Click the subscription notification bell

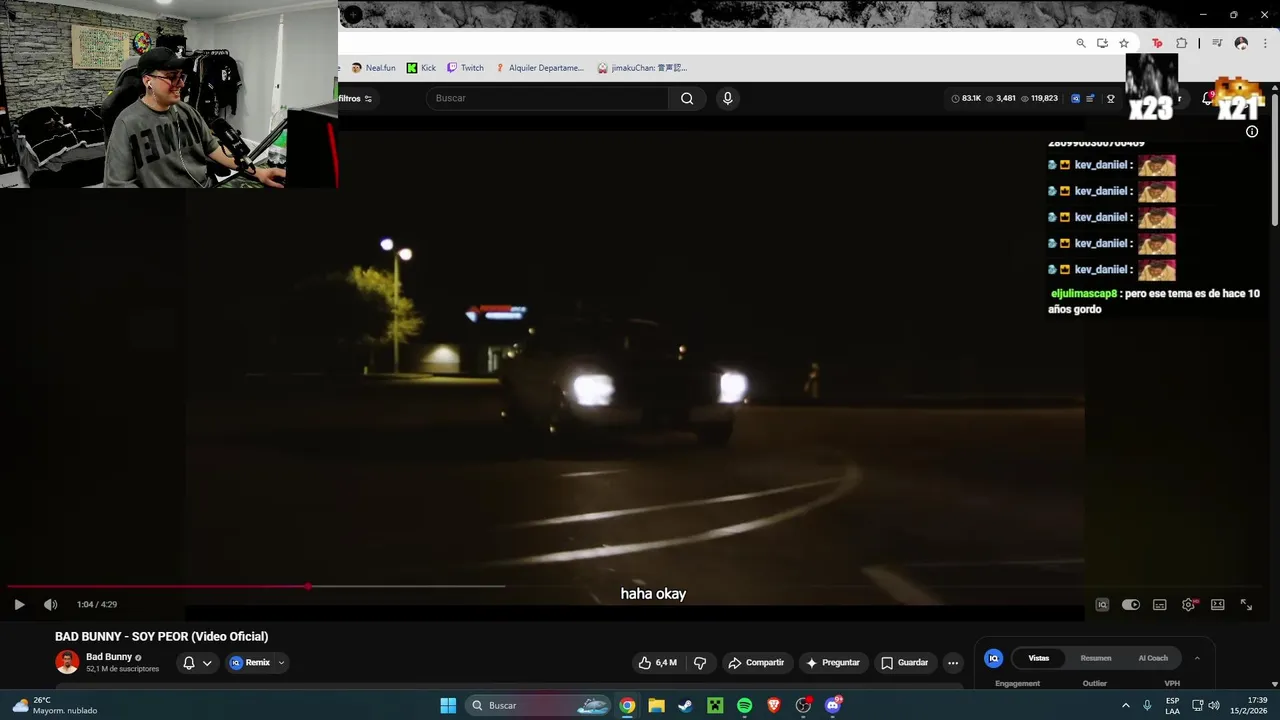(x=189, y=662)
